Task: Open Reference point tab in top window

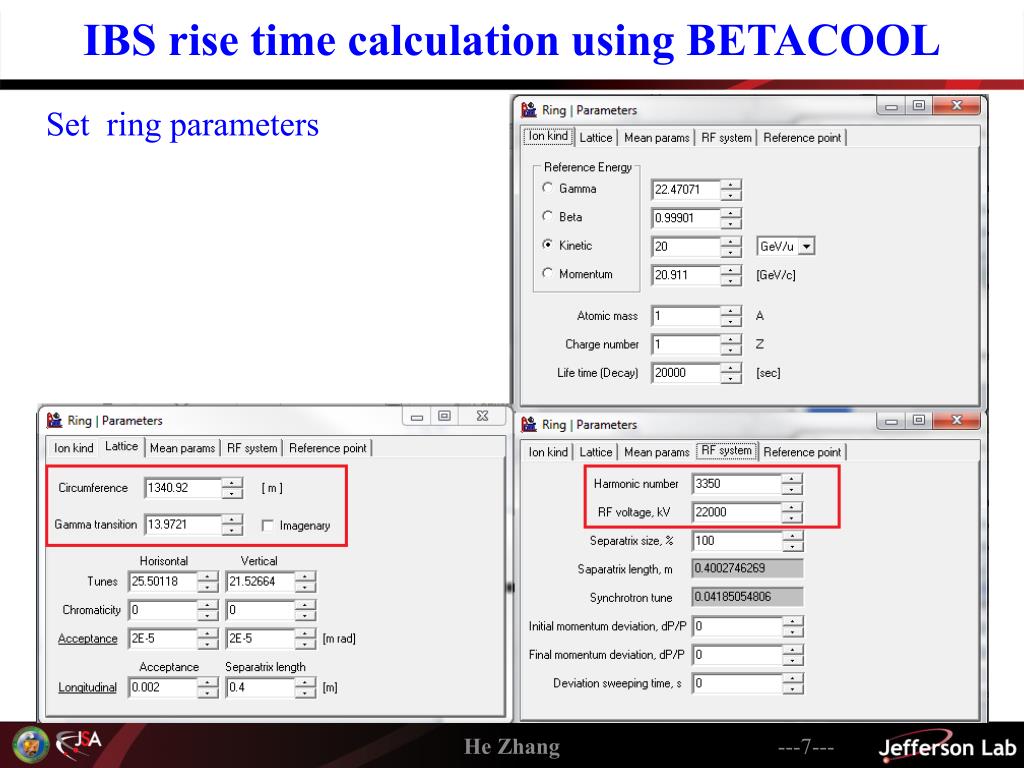Action: [x=802, y=138]
